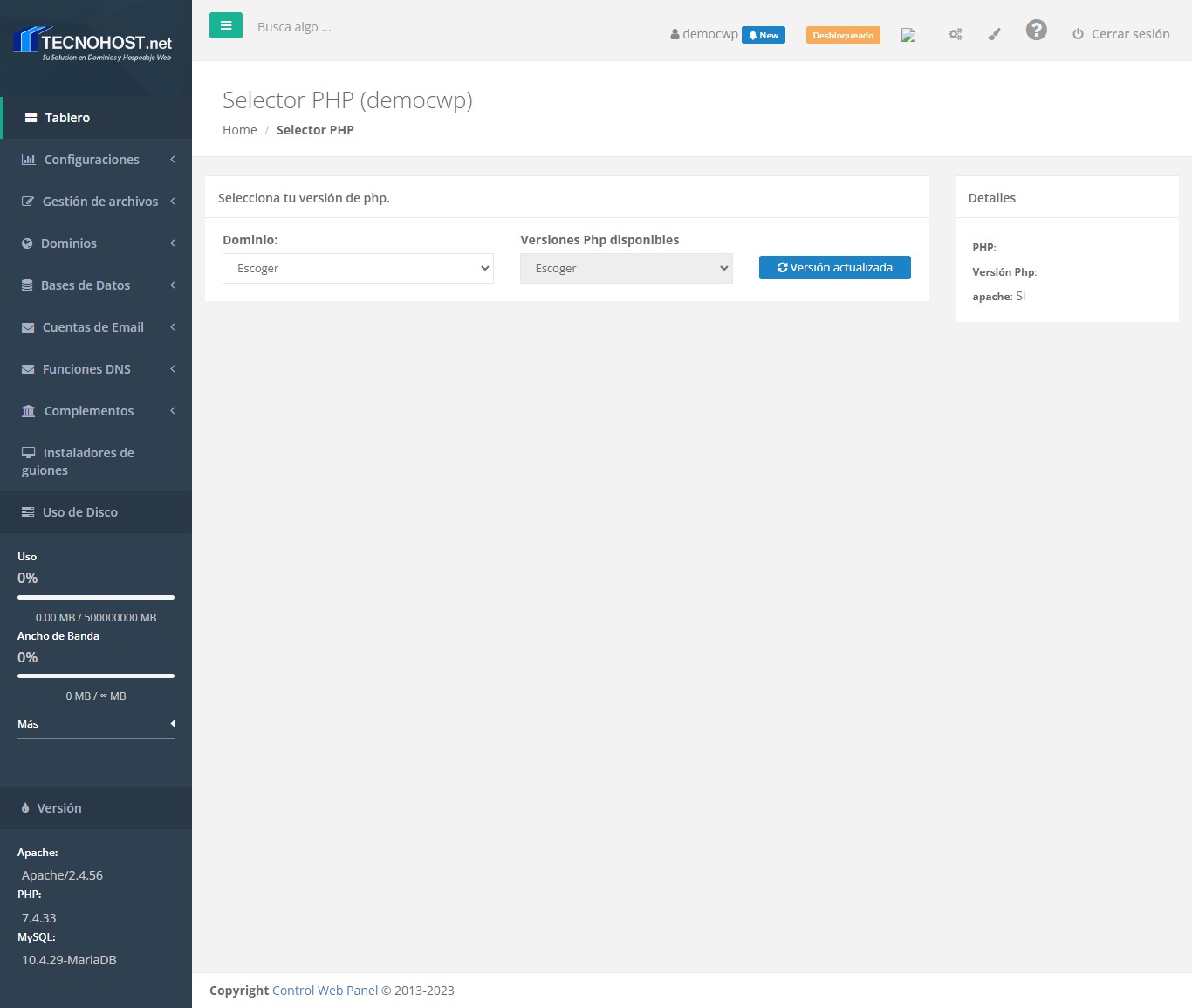This screenshot has width=1192, height=1008.
Task: Click the New notifications bell badge
Action: [x=764, y=35]
